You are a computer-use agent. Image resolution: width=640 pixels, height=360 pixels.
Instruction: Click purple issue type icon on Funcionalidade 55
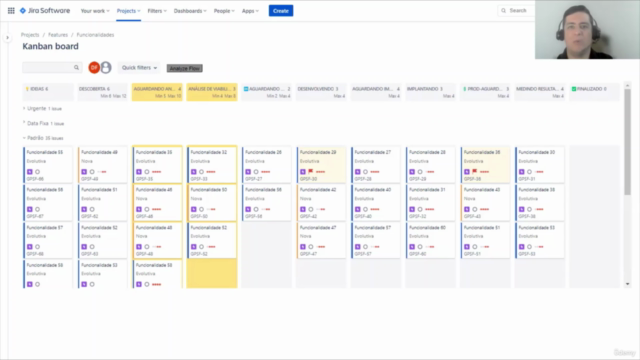click(29, 172)
